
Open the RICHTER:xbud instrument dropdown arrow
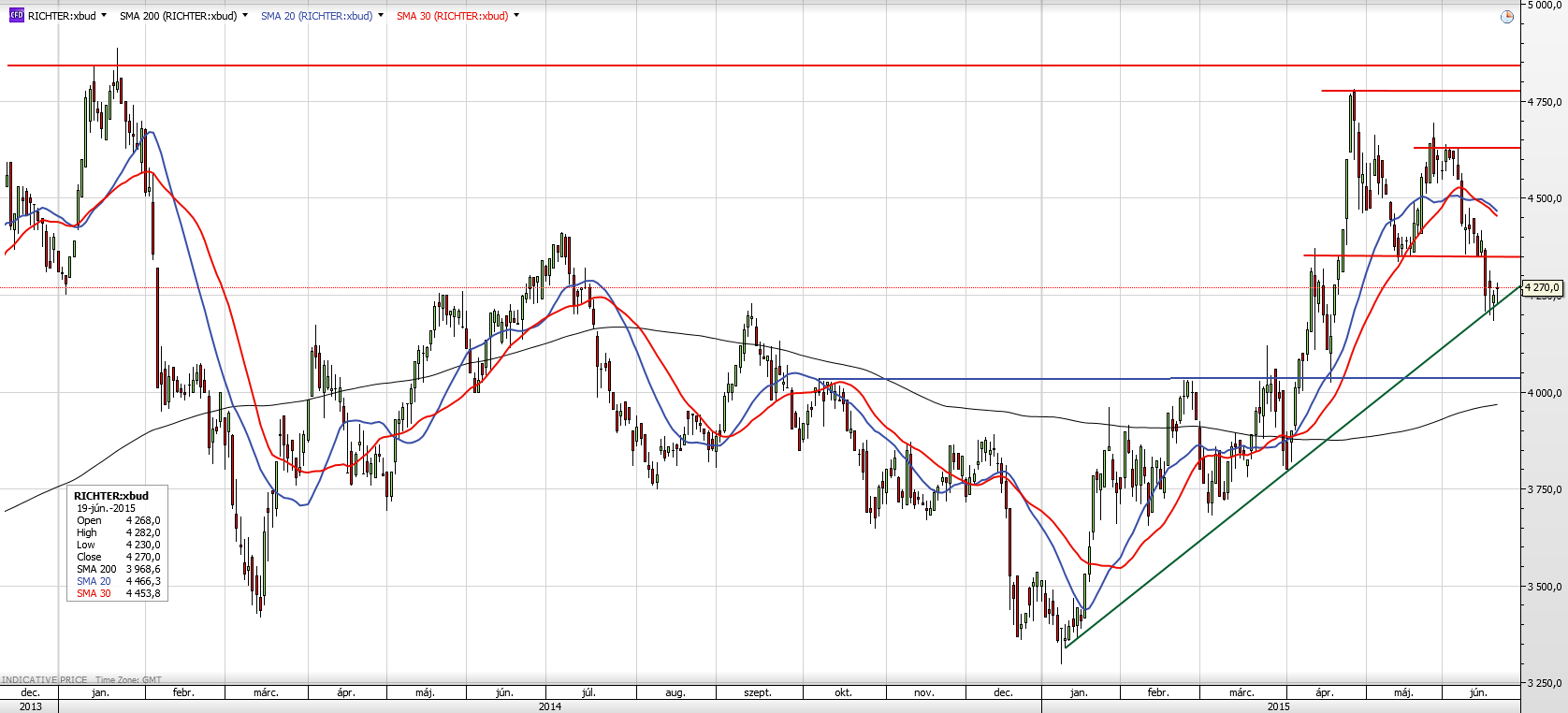coord(103,16)
